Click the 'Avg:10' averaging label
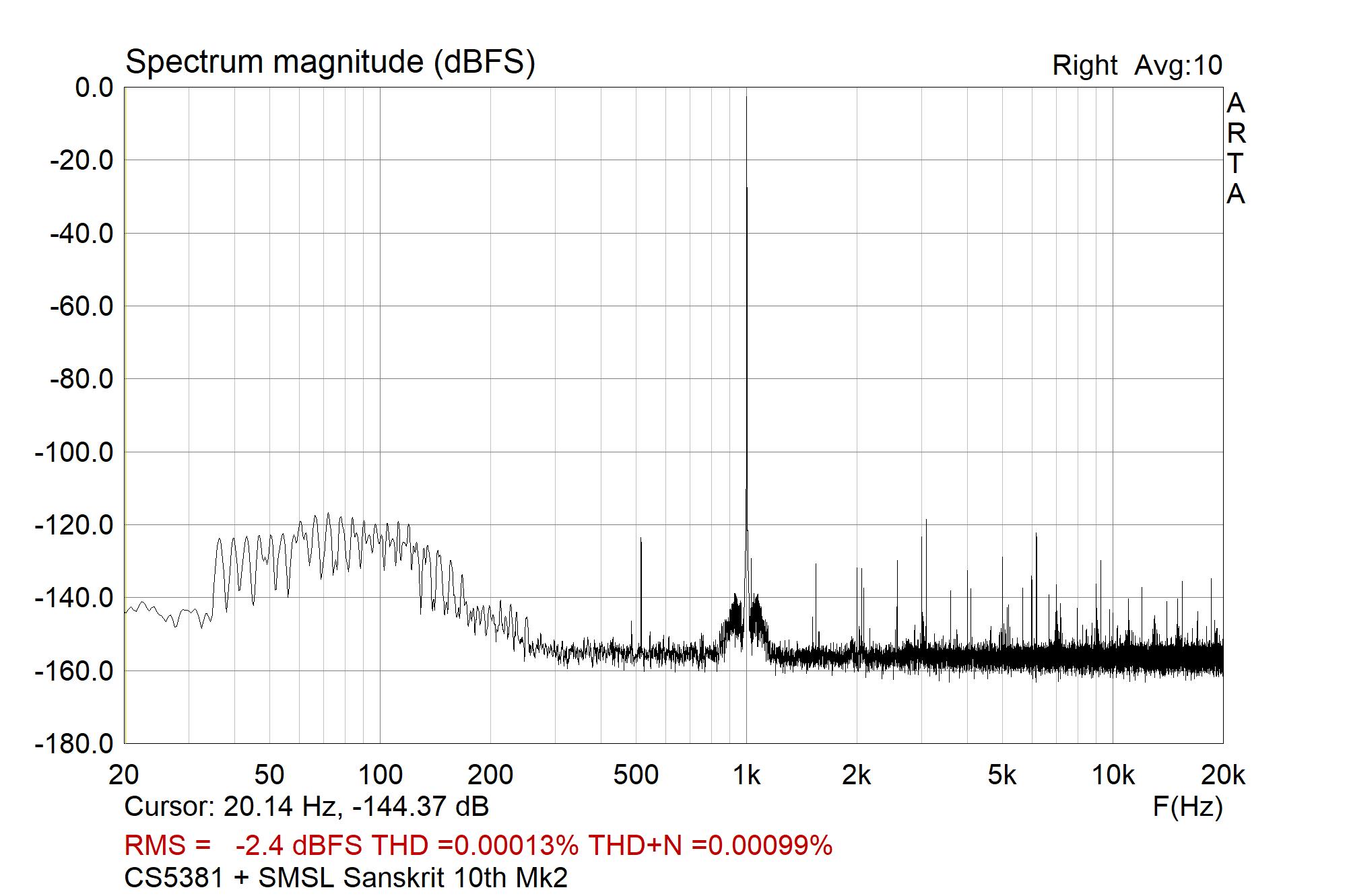The height and width of the screenshot is (896, 1347). [x=1179, y=65]
